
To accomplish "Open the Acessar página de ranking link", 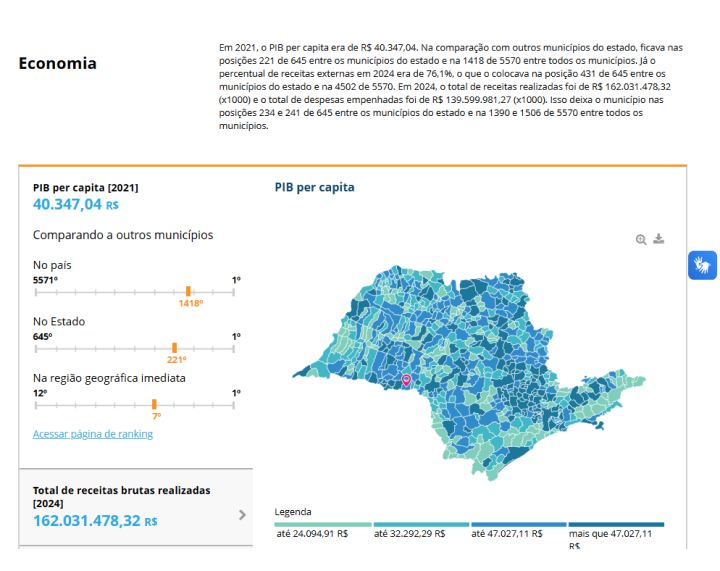I will [93, 434].
